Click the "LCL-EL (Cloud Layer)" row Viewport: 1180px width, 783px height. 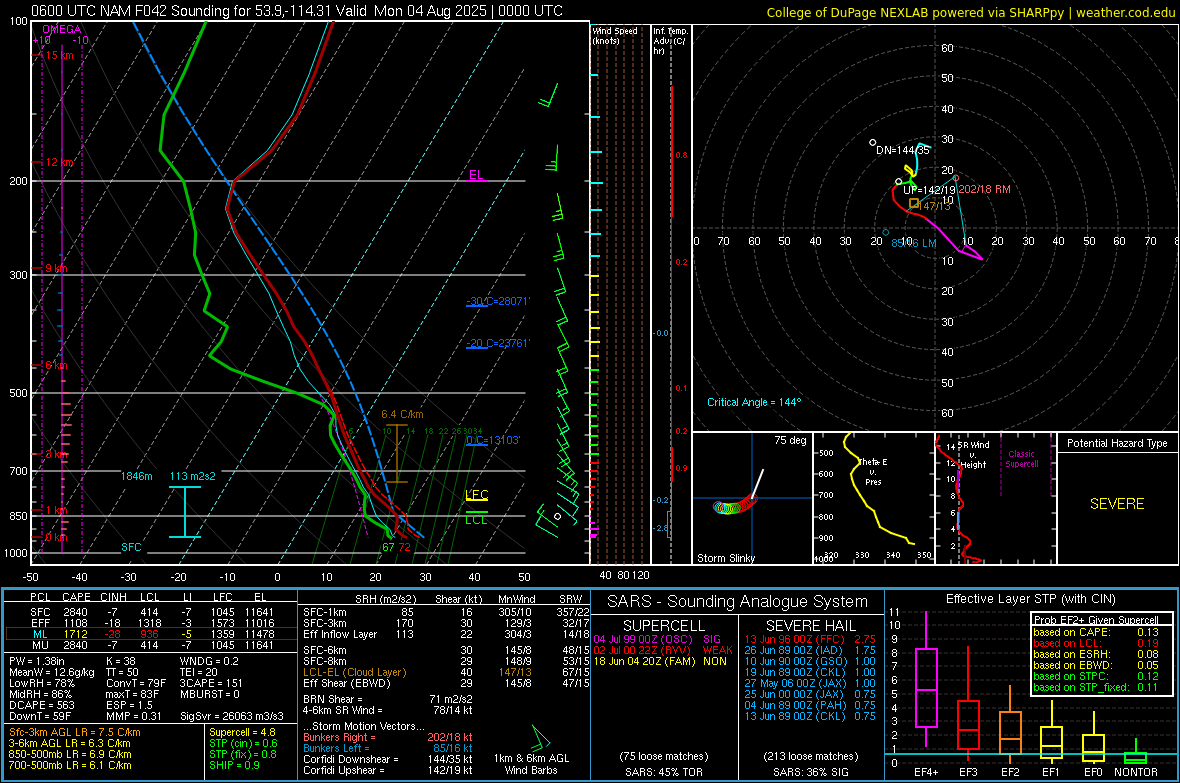coord(446,672)
